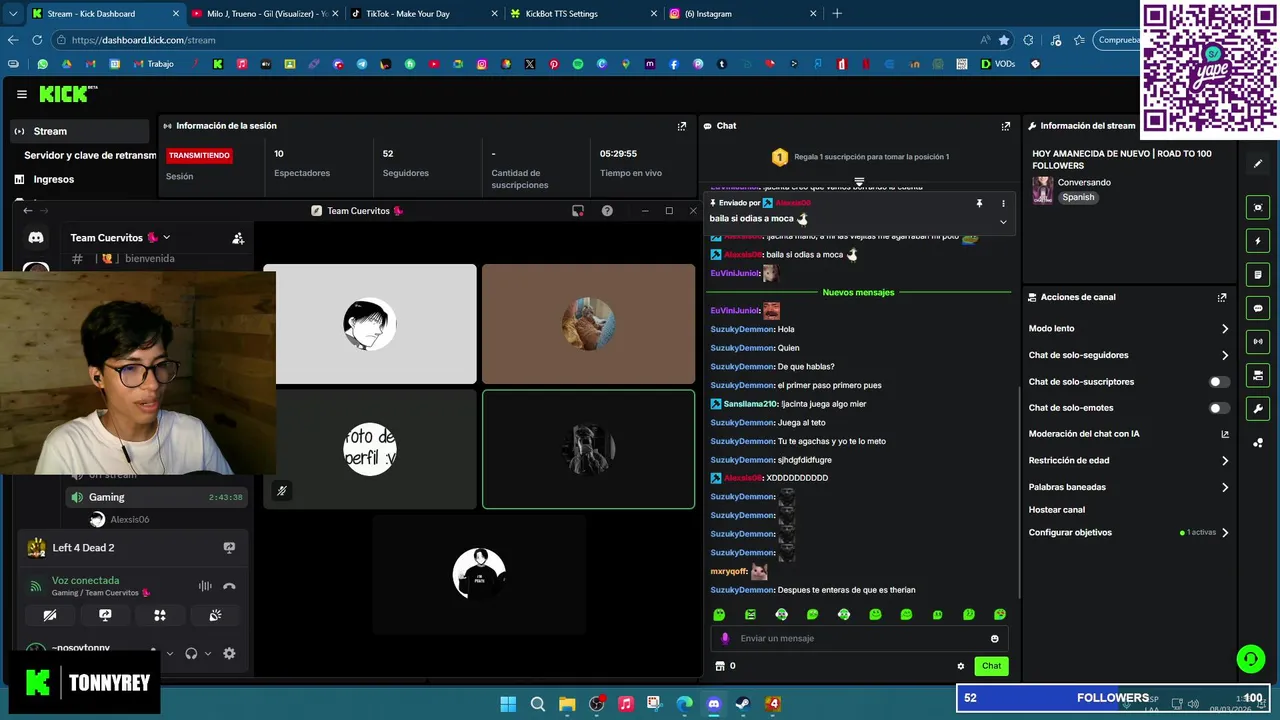Open Steam from the taskbar
The height and width of the screenshot is (720, 1280).
pyautogui.click(x=743, y=704)
